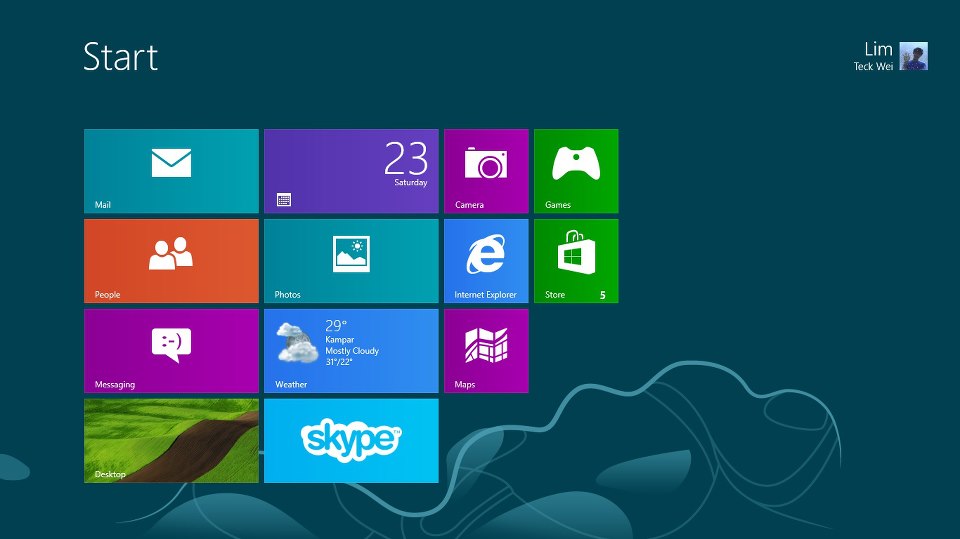
Task: Open the Weather tile for Kampar
Action: point(351,351)
